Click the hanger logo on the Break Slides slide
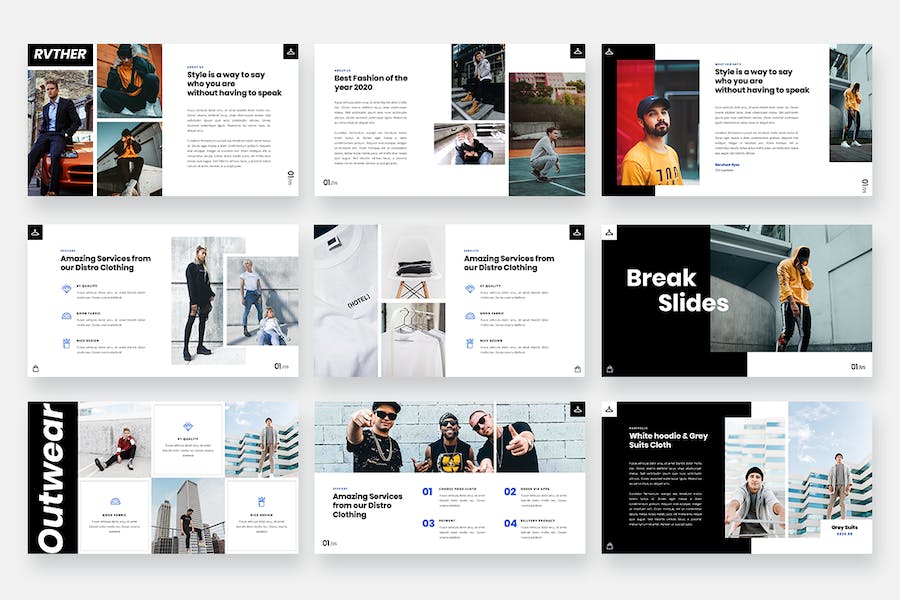Screen dimensions: 900x600 click(609, 232)
